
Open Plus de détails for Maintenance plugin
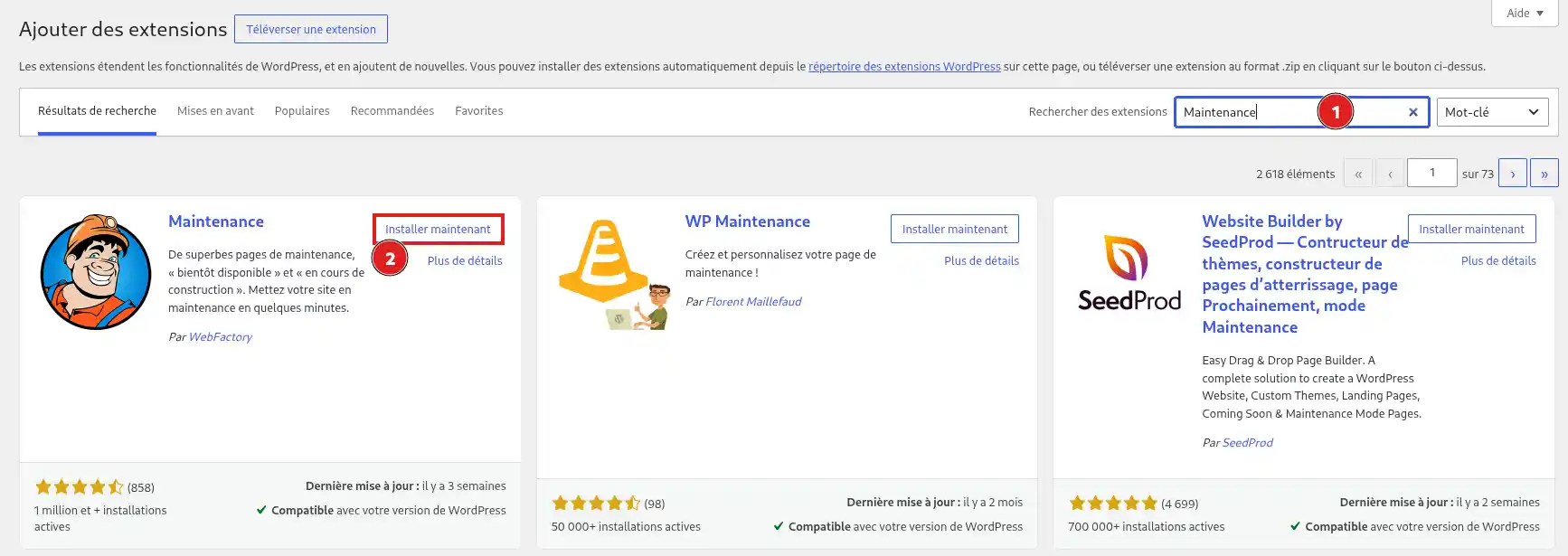click(x=465, y=260)
